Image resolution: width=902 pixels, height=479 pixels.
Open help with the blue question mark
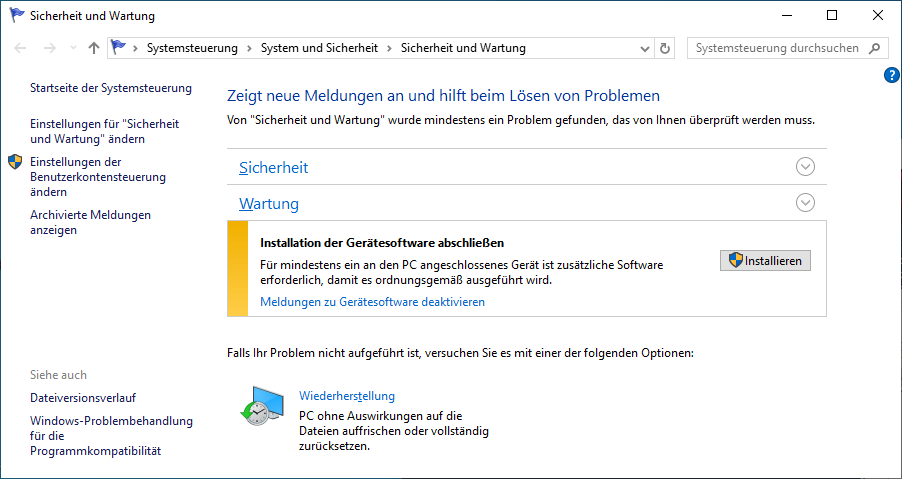[891, 75]
